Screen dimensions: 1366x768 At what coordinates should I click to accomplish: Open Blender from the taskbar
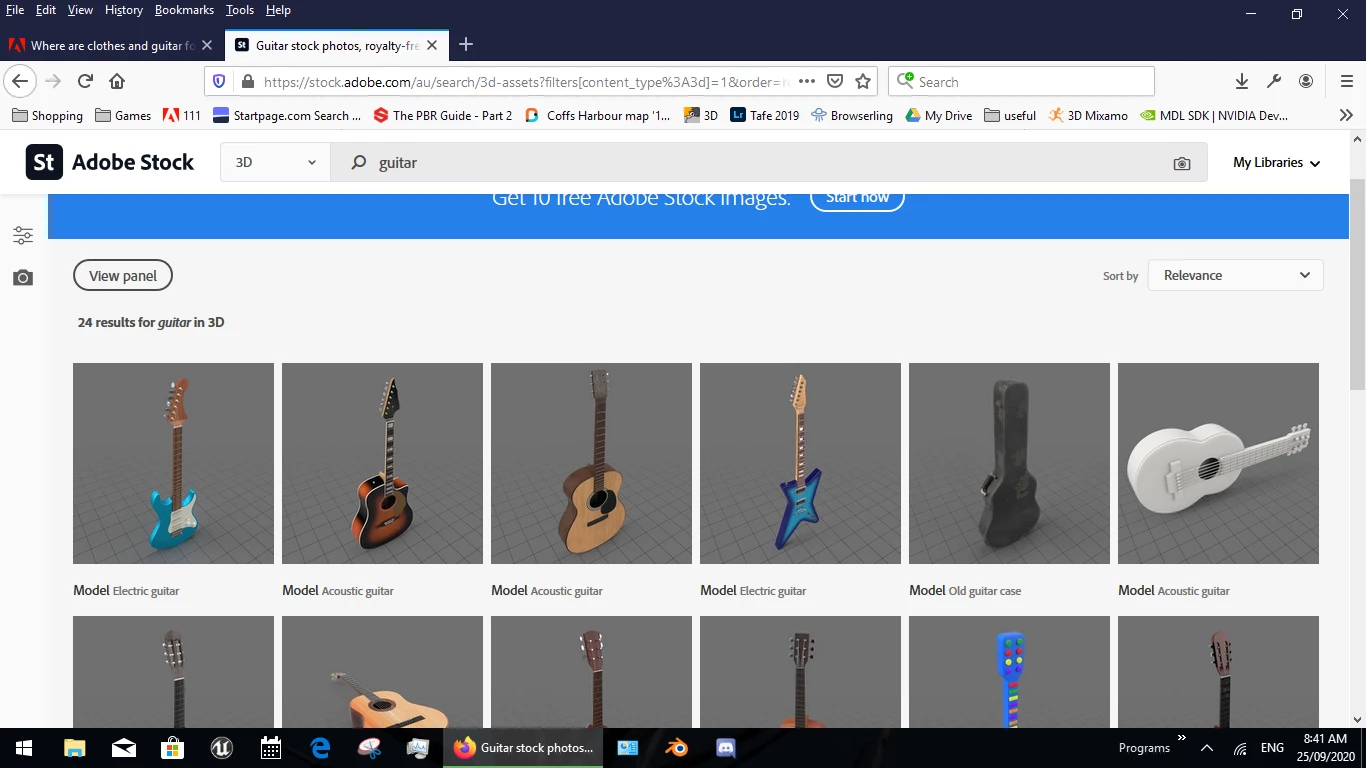click(x=677, y=747)
